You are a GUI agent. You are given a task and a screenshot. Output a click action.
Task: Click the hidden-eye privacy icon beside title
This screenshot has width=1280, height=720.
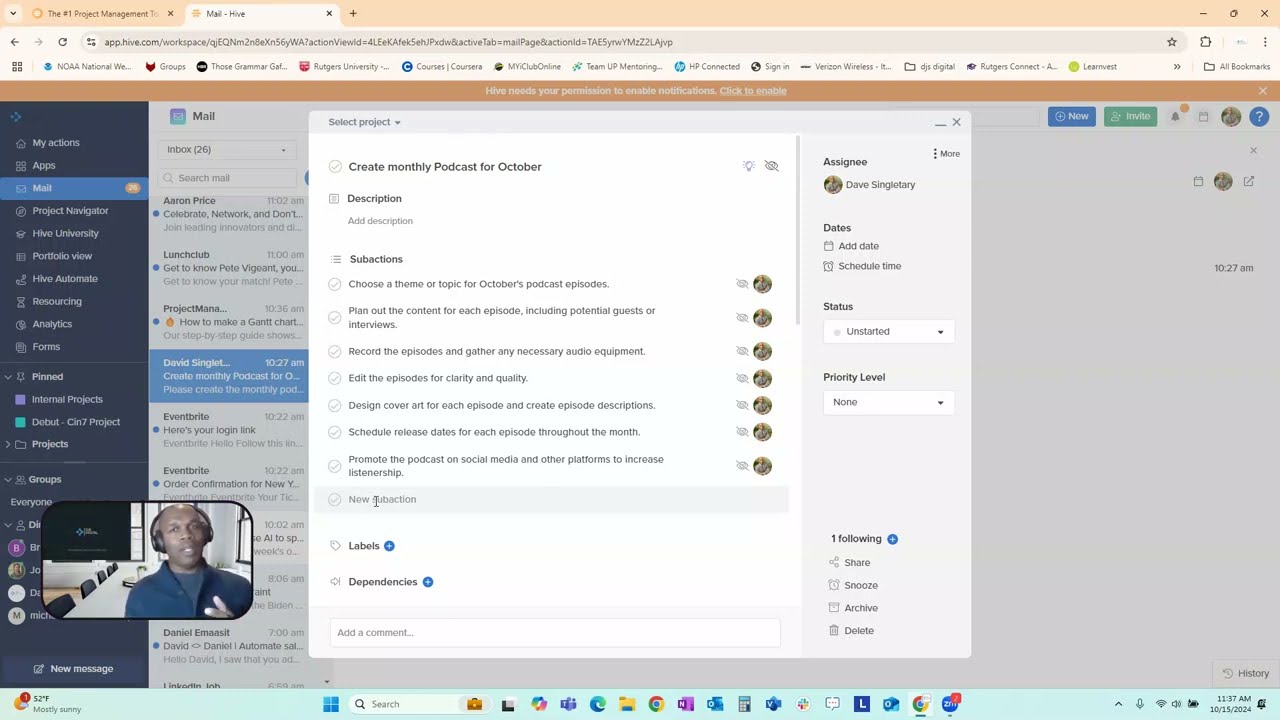[771, 166]
